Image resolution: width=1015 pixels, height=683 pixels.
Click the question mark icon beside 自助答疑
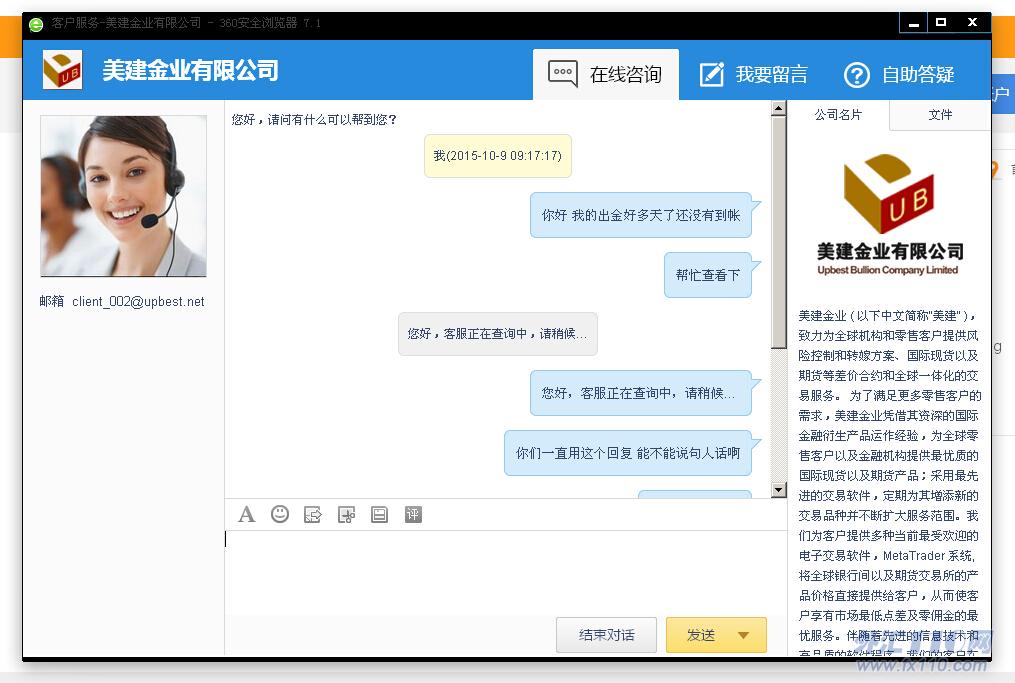856,75
